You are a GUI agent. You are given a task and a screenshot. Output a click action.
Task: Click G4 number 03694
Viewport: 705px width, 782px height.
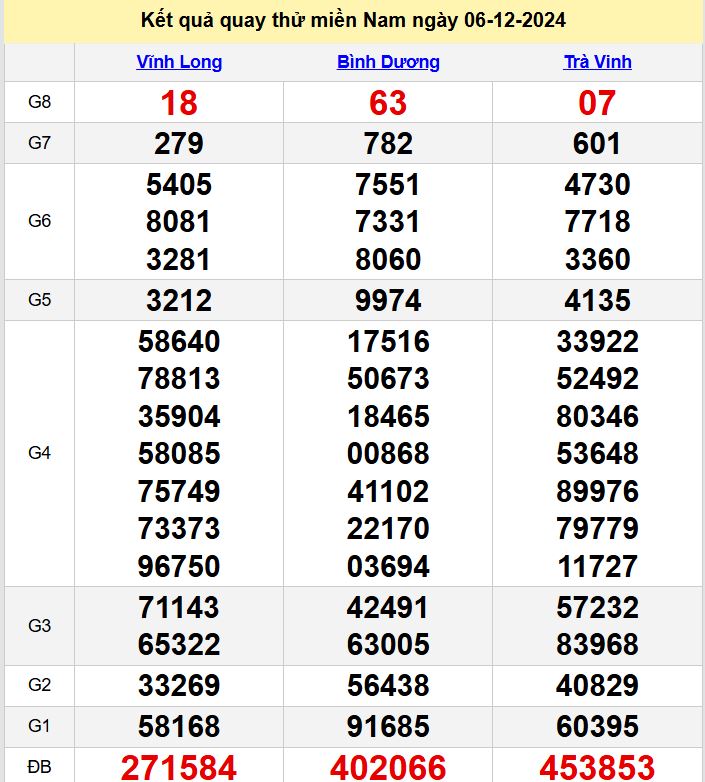388,566
